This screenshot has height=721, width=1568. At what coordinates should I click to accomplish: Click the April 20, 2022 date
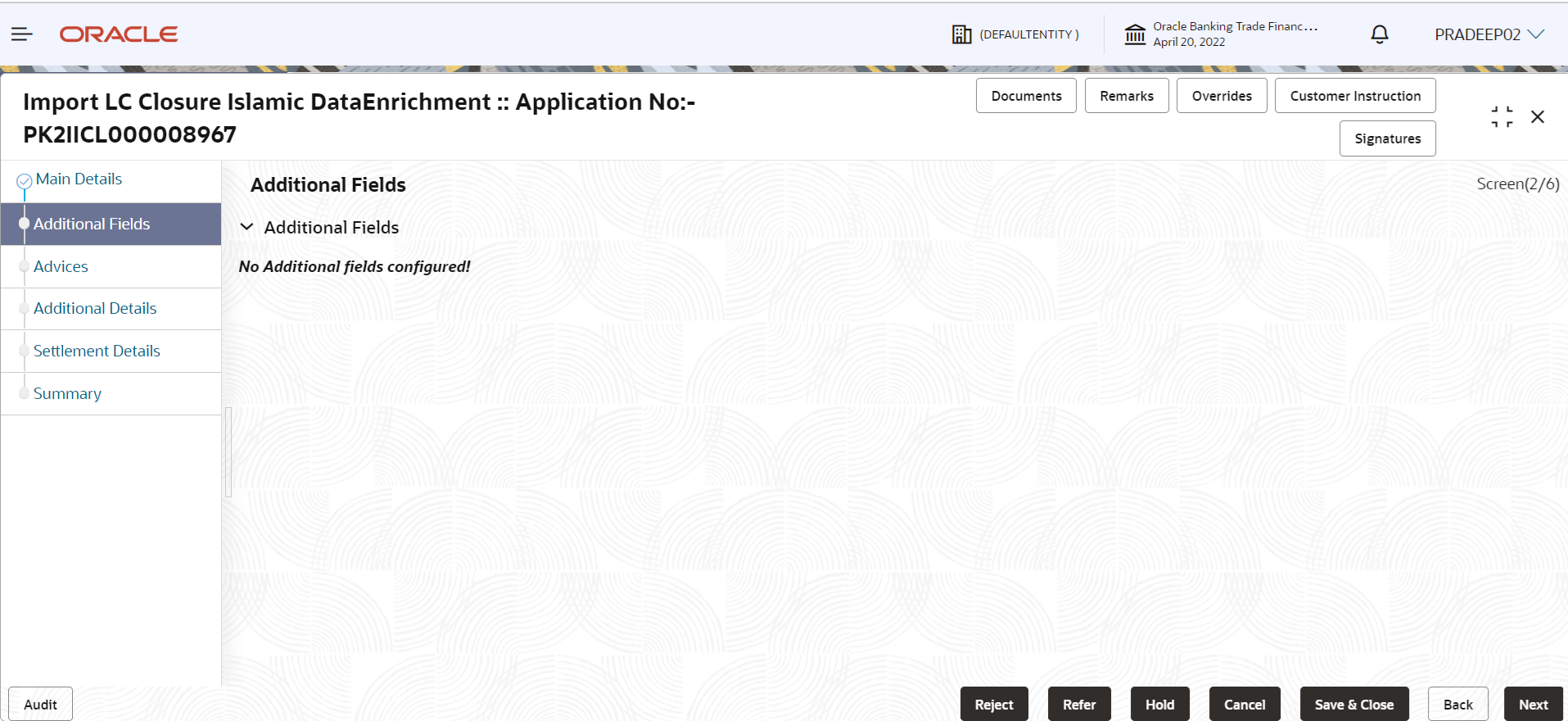point(1189,42)
